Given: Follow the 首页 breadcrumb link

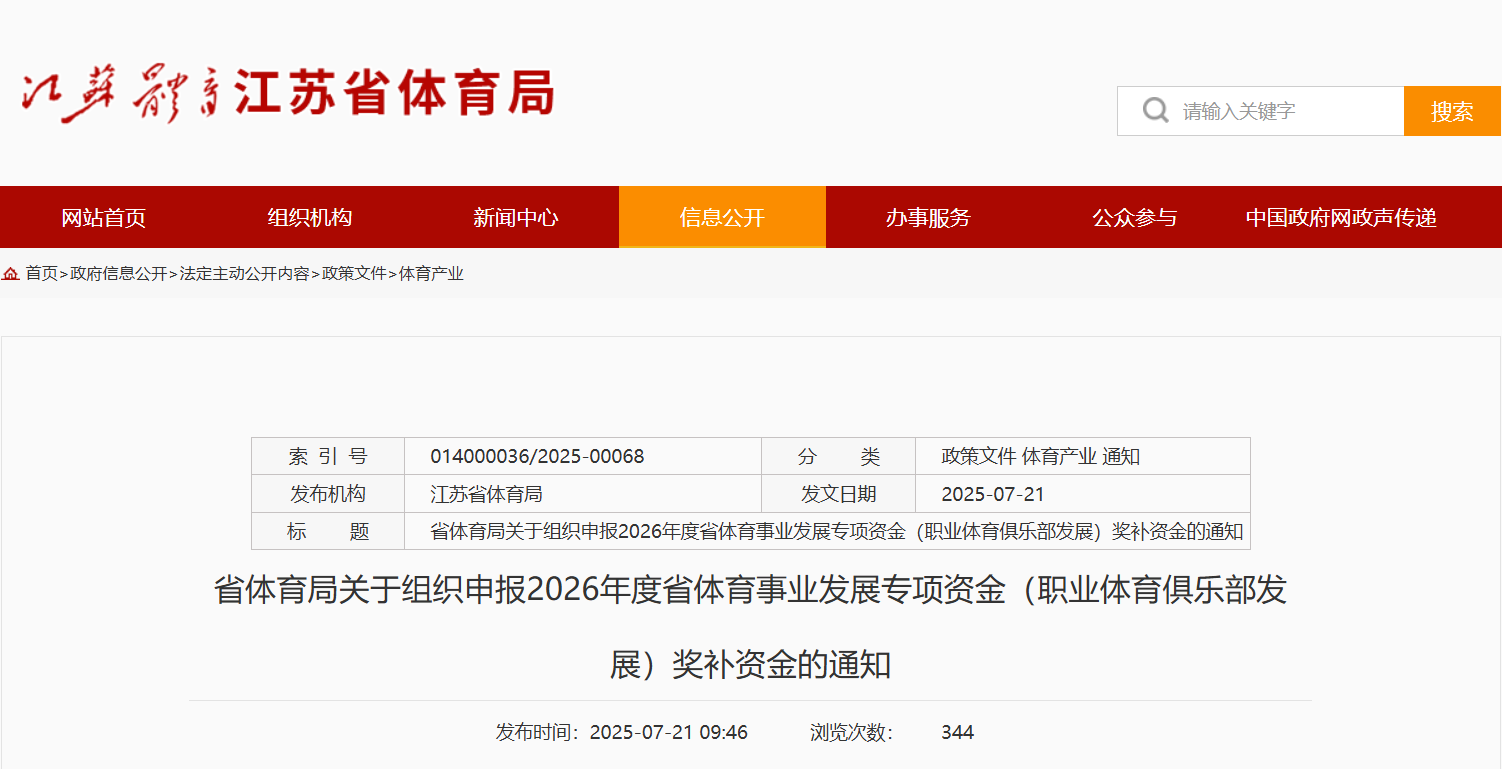Looking at the screenshot, I should click(42, 274).
